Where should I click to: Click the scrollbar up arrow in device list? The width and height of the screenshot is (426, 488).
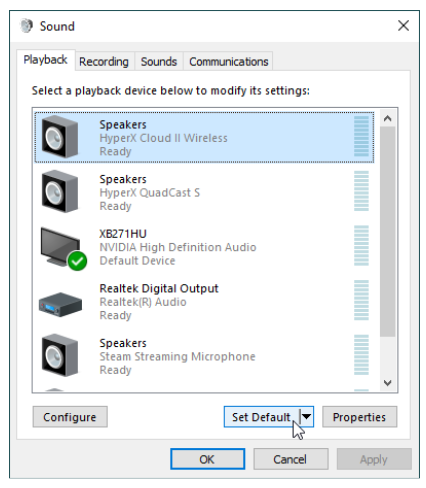(387, 119)
